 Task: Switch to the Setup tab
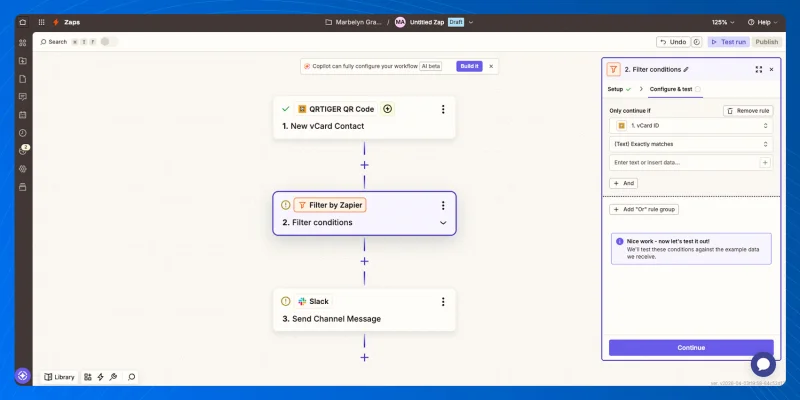[x=619, y=89]
